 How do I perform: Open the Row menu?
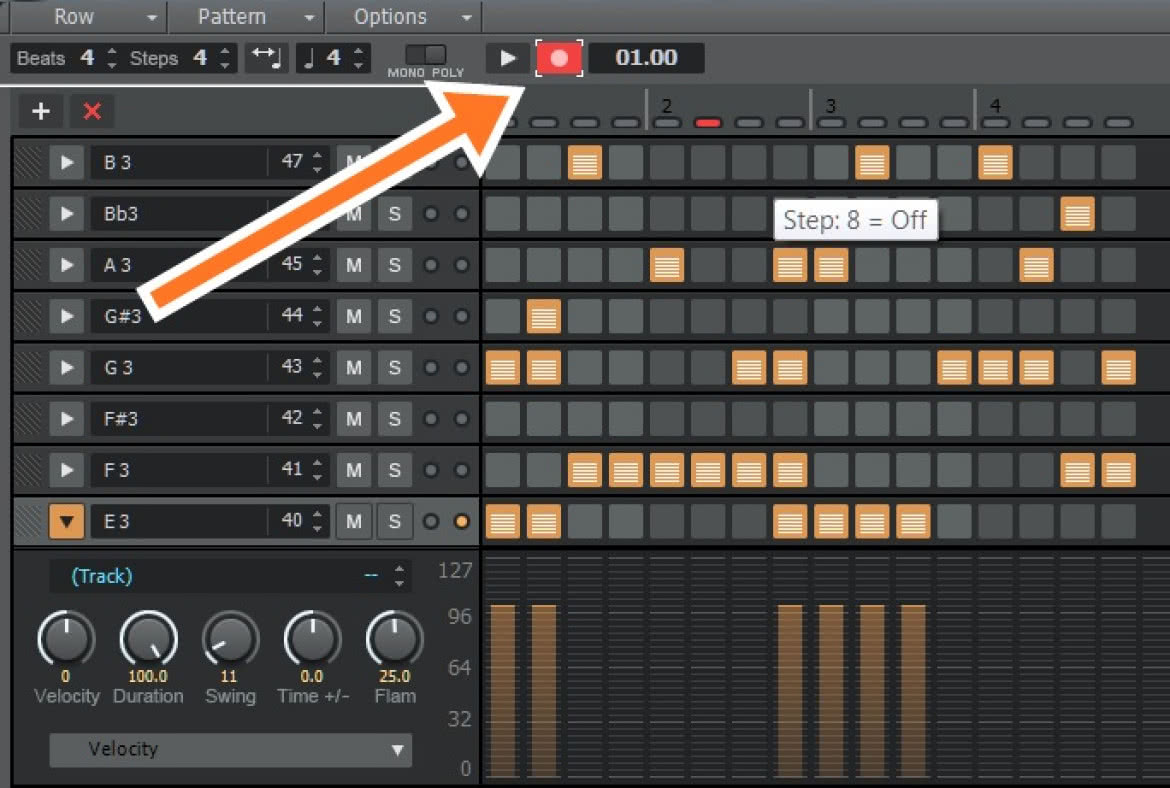pyautogui.click(x=88, y=16)
